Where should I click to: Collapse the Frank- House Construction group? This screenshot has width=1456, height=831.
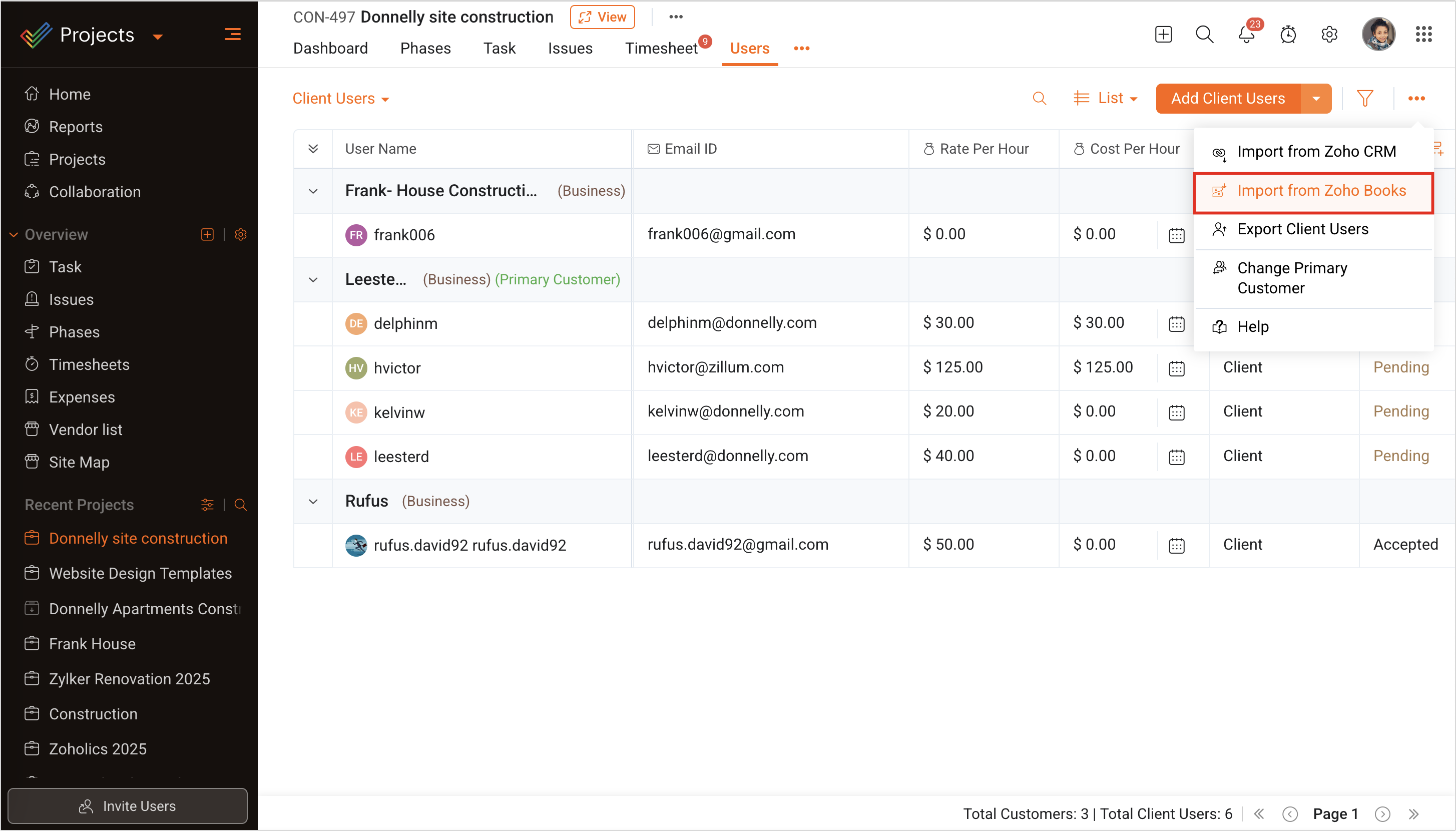pos(313,191)
